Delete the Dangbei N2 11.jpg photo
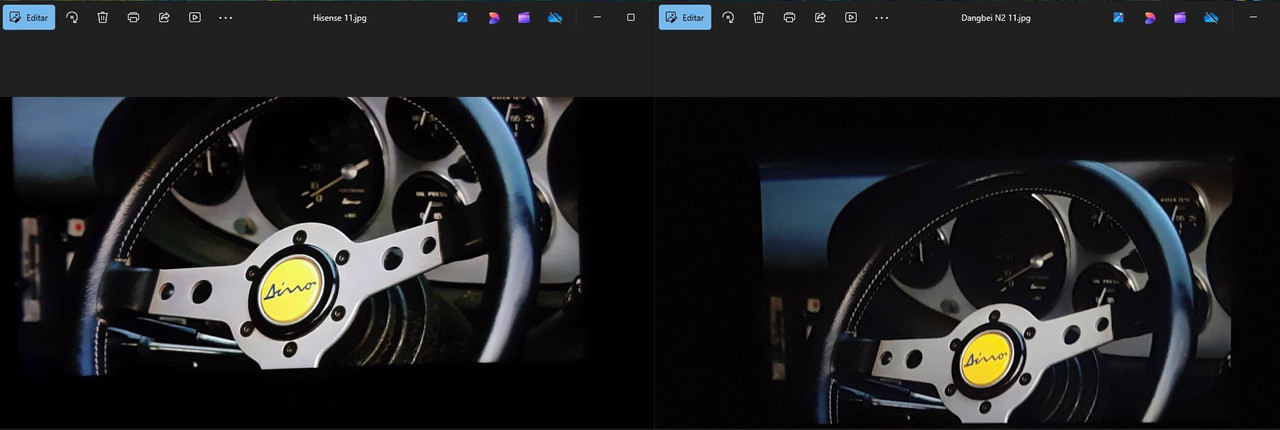Viewport: 1280px width, 430px height. [759, 17]
